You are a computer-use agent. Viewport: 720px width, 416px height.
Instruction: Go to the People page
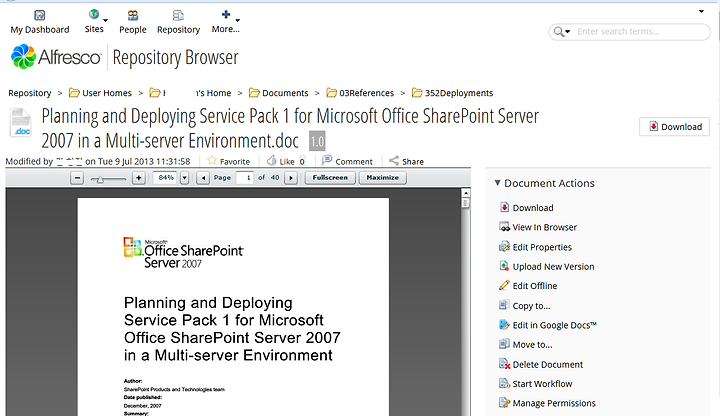click(133, 23)
